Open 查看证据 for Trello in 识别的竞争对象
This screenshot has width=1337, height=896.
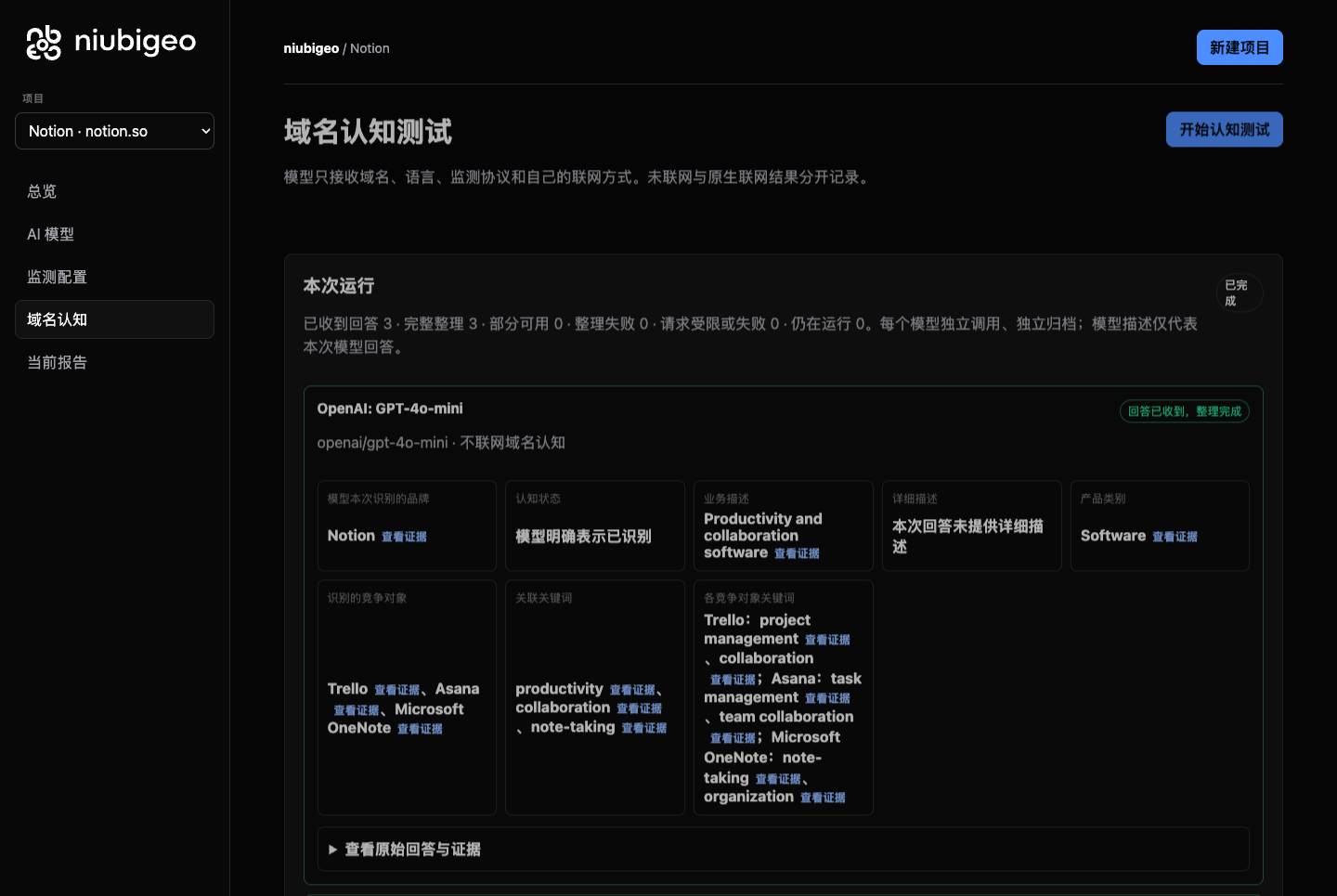click(397, 690)
